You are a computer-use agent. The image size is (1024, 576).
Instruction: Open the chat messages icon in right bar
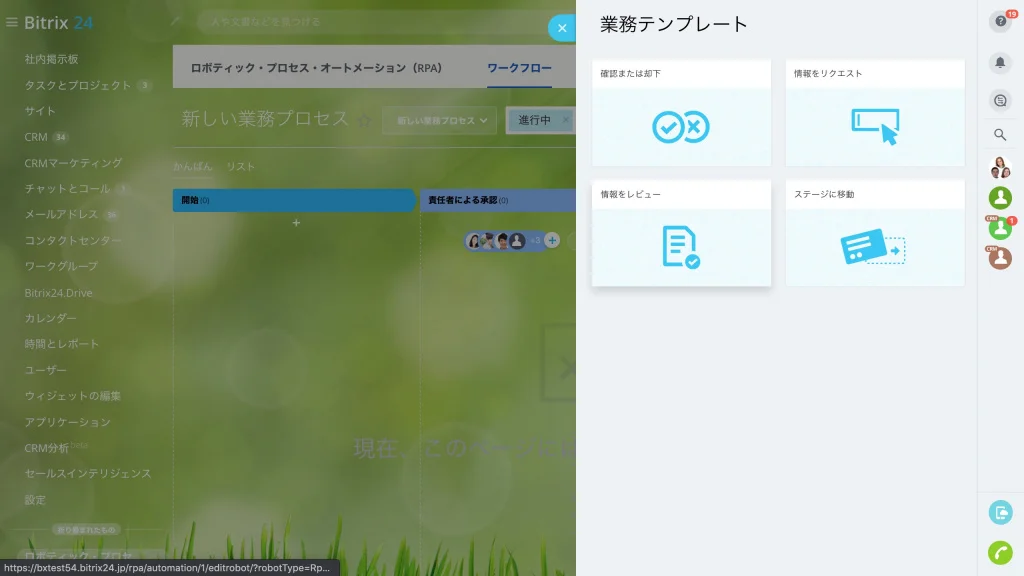(1000, 101)
